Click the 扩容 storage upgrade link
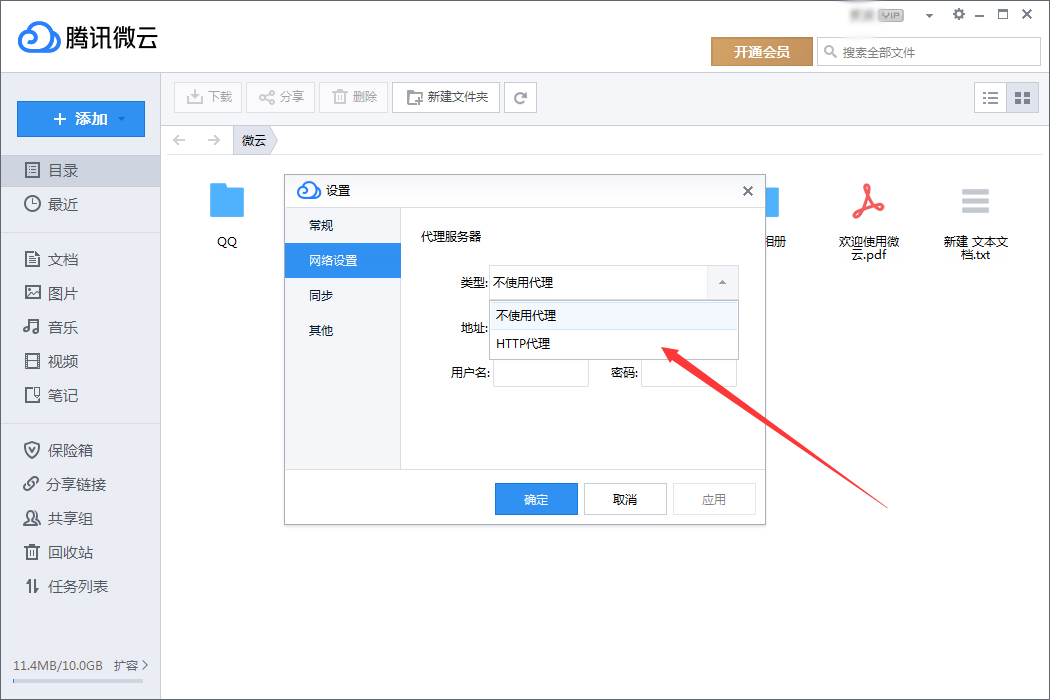 pyautogui.click(x=127, y=665)
